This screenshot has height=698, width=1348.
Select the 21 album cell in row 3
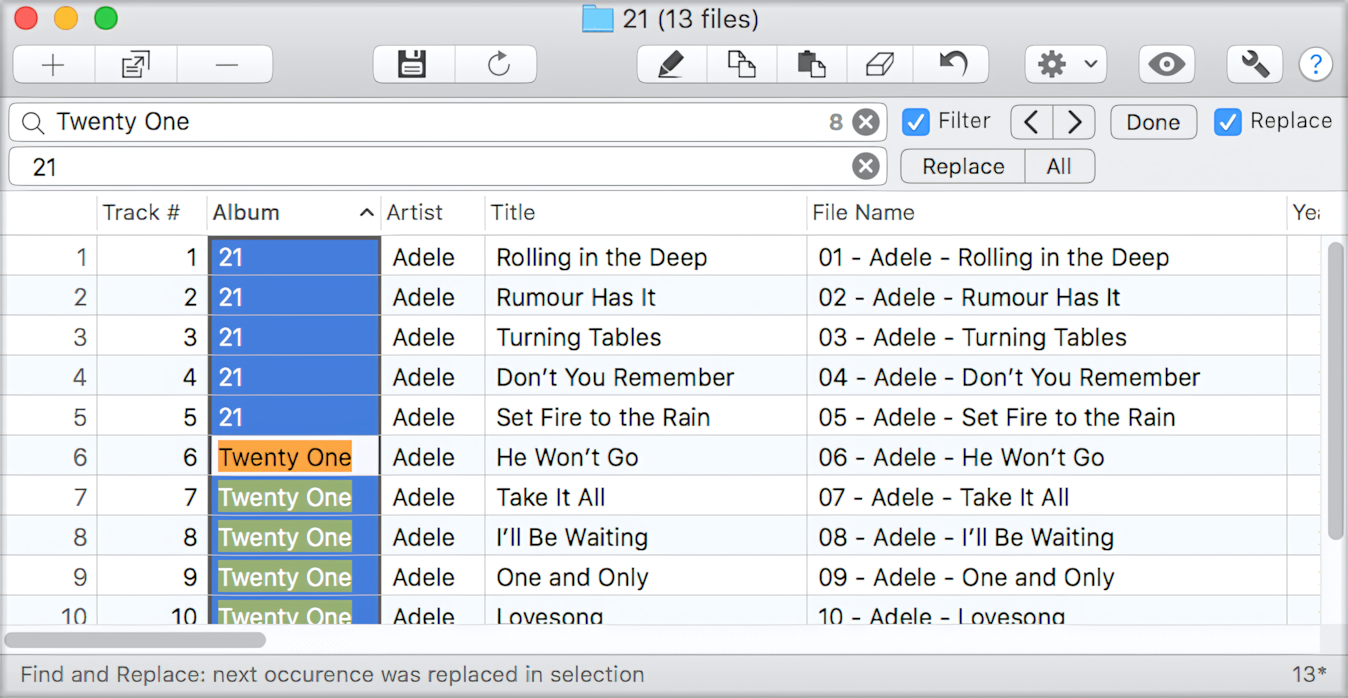[x=294, y=337]
